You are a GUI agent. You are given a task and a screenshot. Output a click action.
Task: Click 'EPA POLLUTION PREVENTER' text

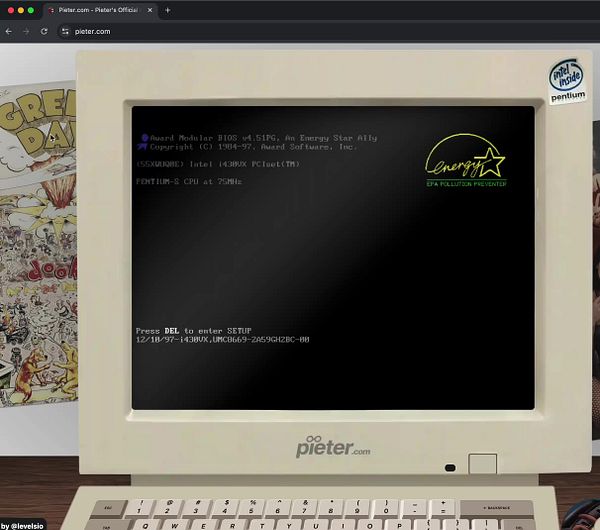click(x=466, y=184)
